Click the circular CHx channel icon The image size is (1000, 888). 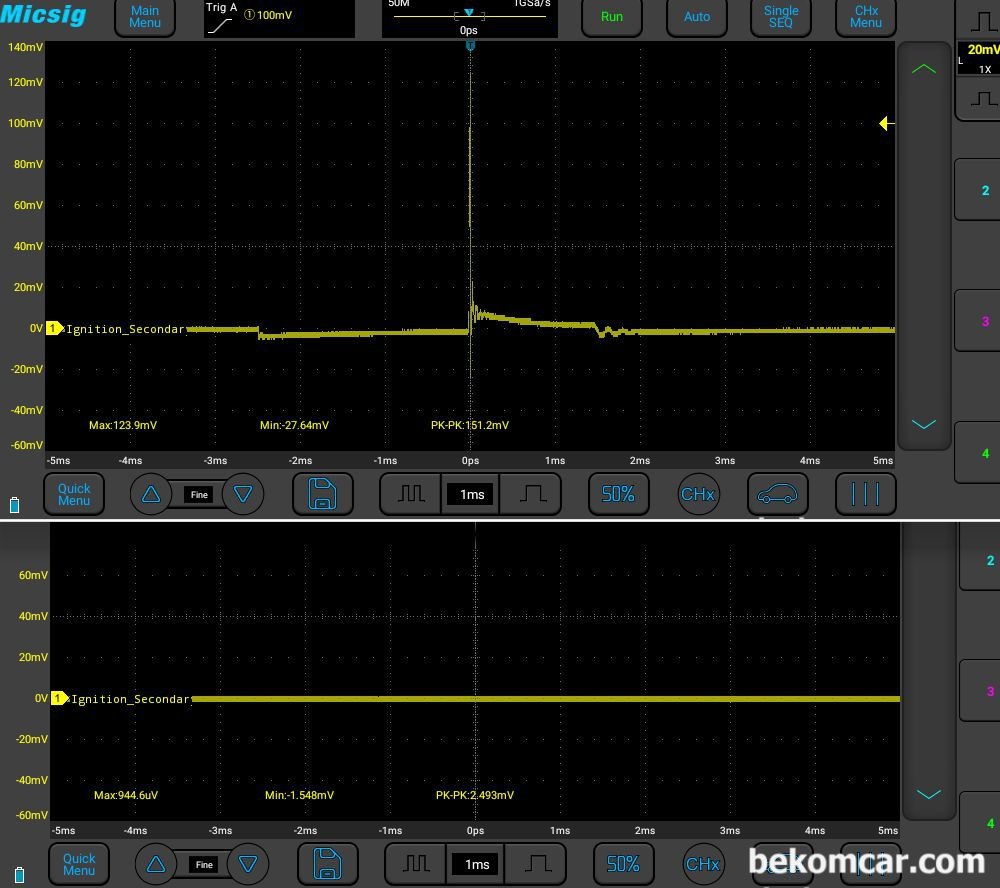point(698,494)
